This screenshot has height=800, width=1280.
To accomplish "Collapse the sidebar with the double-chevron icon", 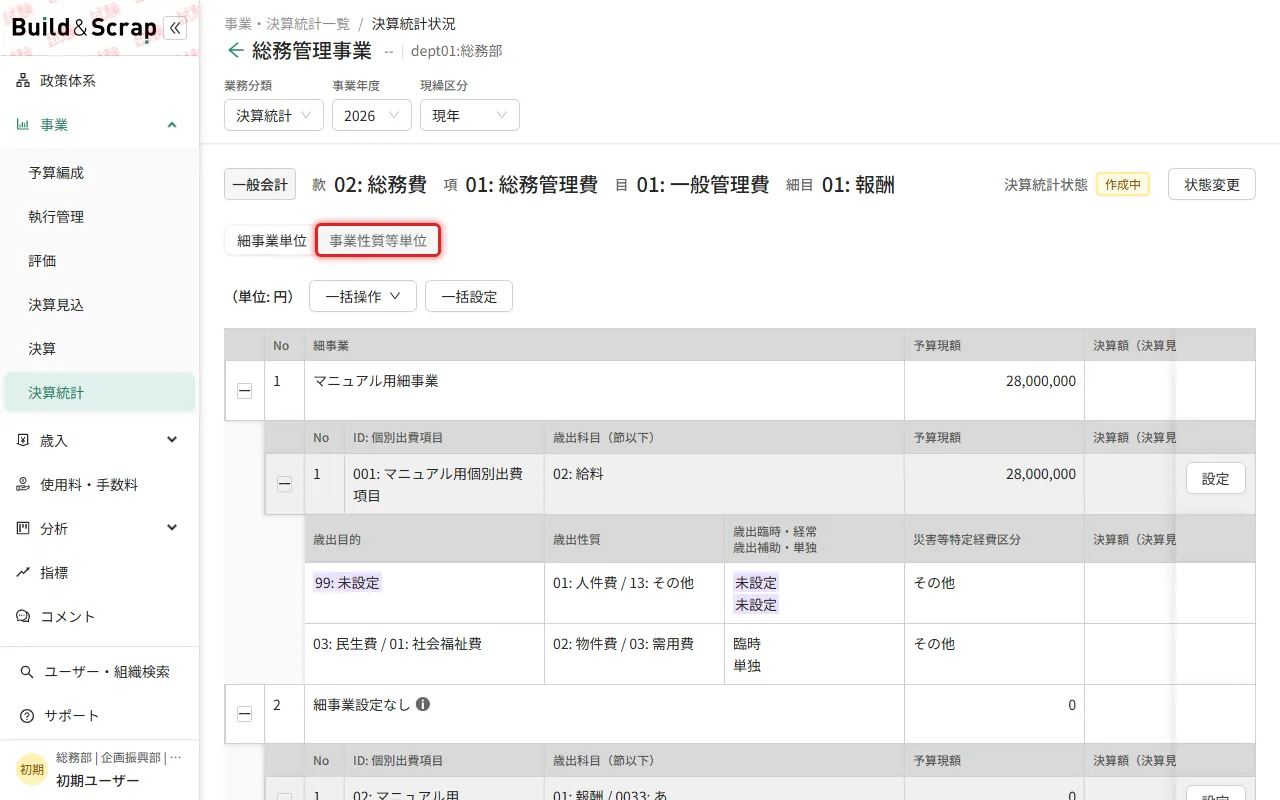I will [175, 28].
